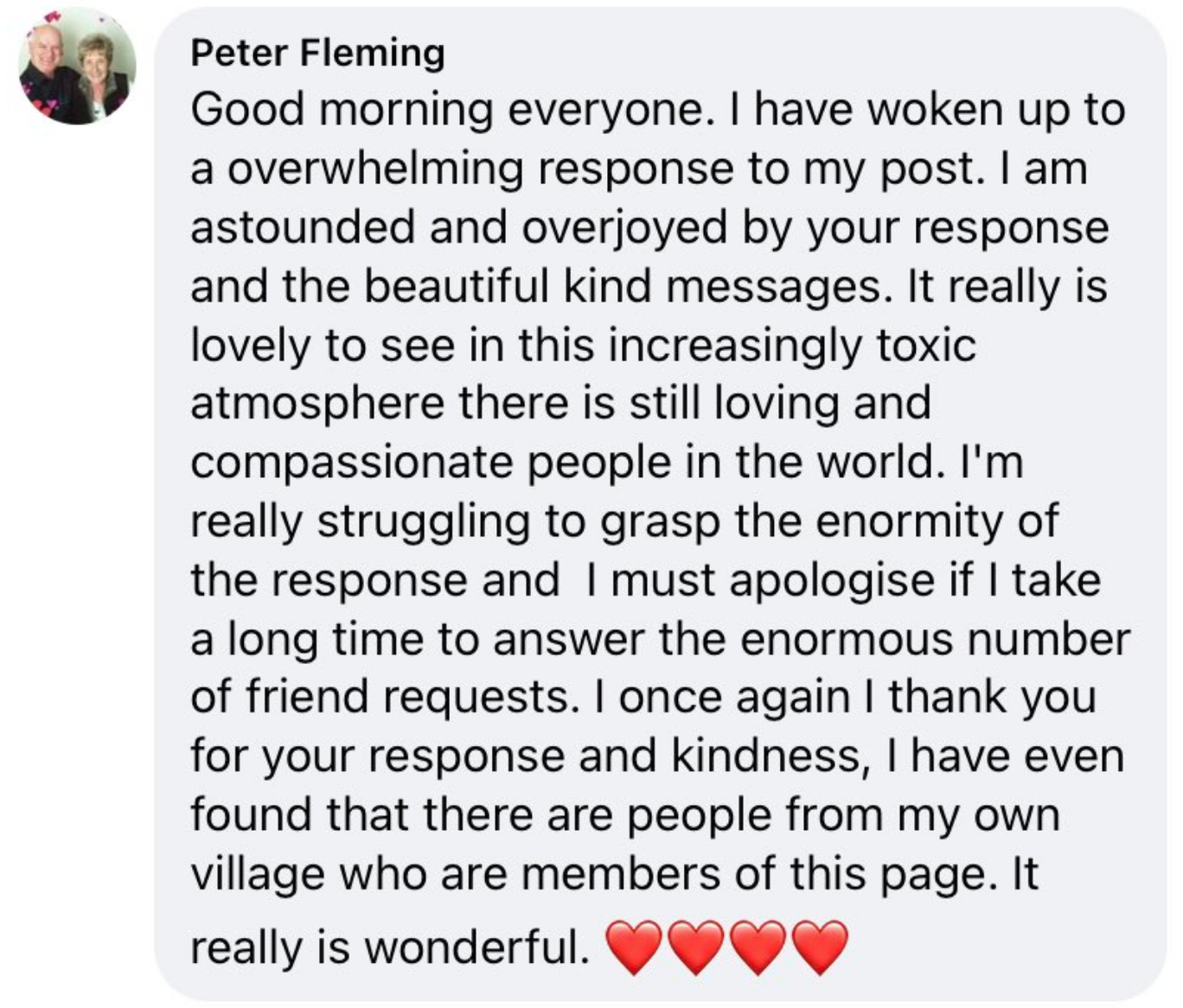Viewport: 1183px width, 1008px height.
Task: Click the second red heart emoji
Action: (697, 947)
